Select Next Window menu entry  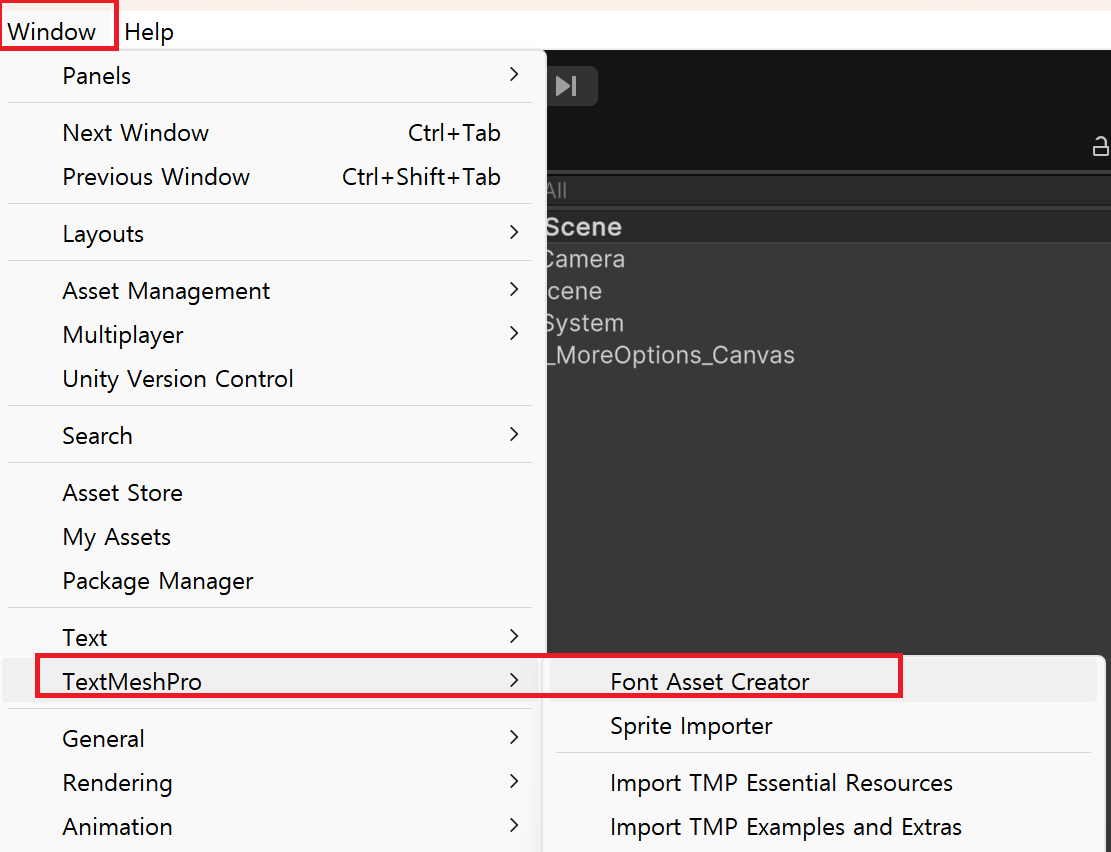[x=270, y=133]
